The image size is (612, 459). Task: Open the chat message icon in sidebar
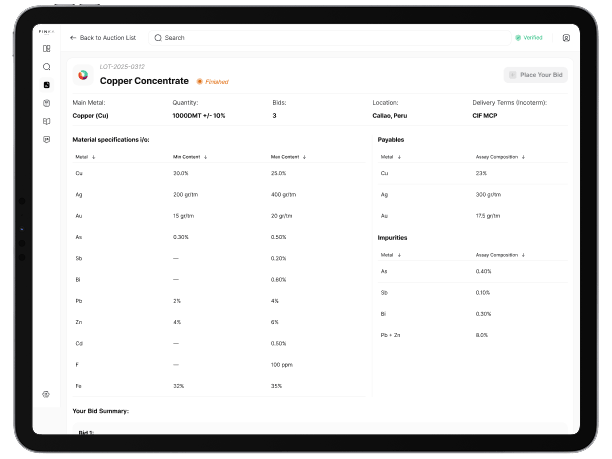pyautogui.click(x=46, y=139)
